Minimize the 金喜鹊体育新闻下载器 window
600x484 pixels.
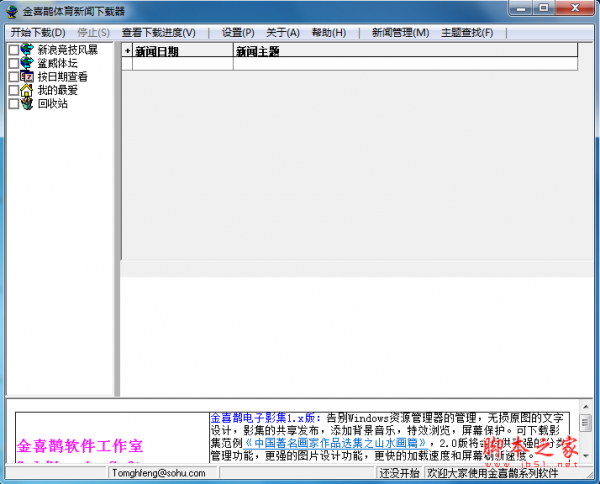pos(521,8)
